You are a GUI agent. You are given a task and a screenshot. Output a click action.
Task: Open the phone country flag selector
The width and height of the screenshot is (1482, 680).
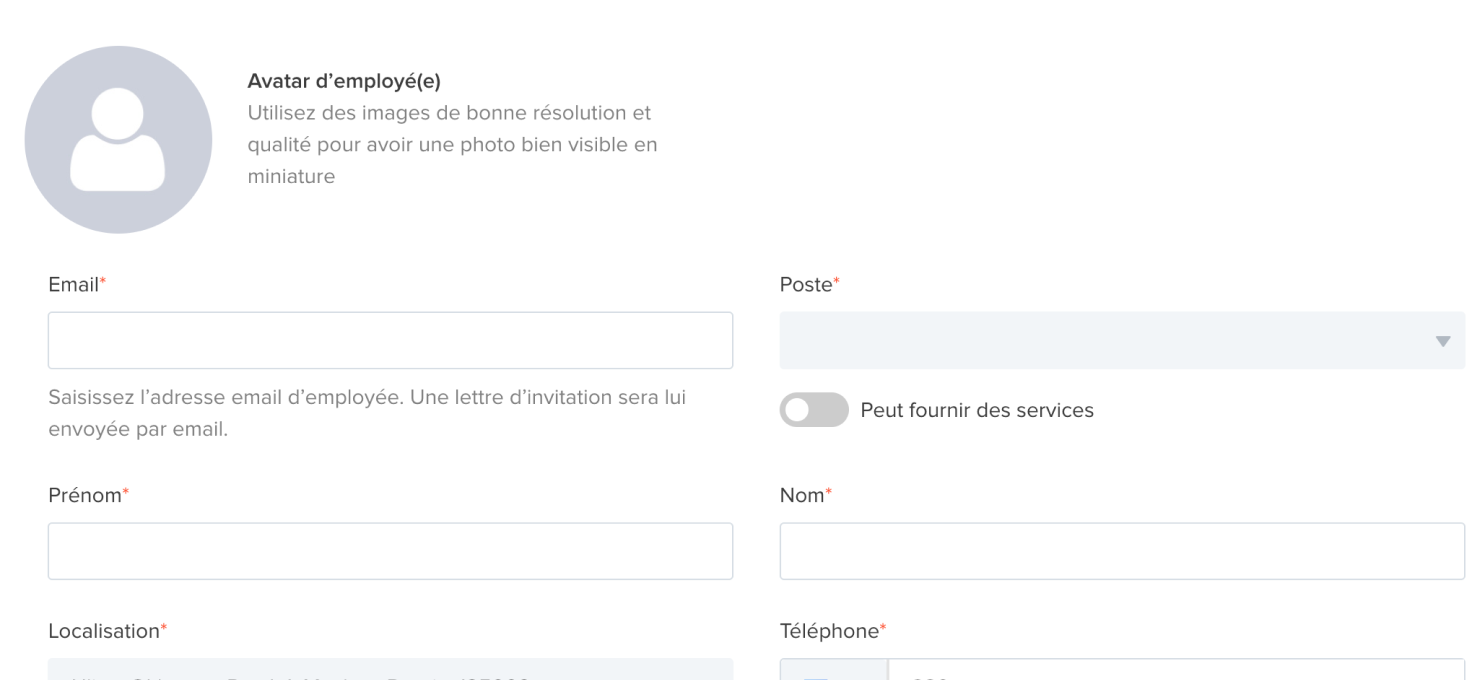tap(834, 672)
